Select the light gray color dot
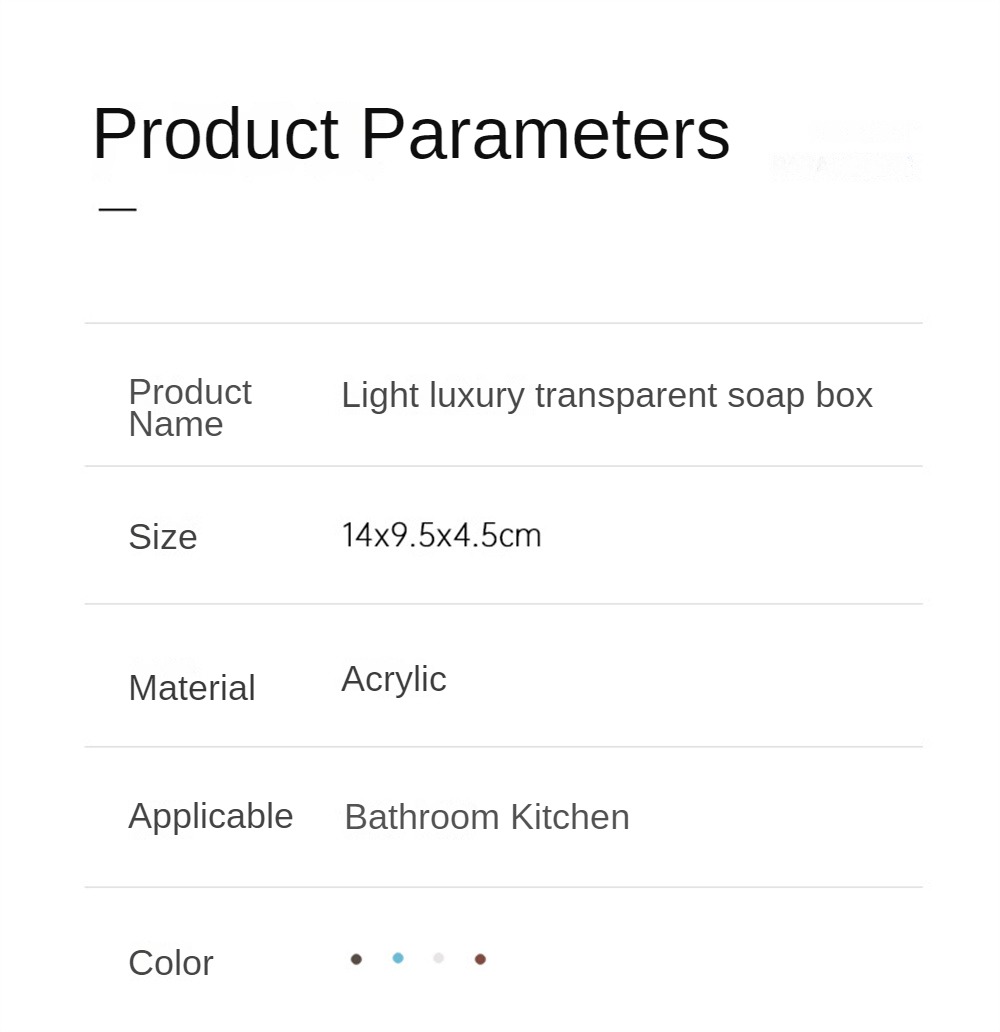 click(x=438, y=958)
